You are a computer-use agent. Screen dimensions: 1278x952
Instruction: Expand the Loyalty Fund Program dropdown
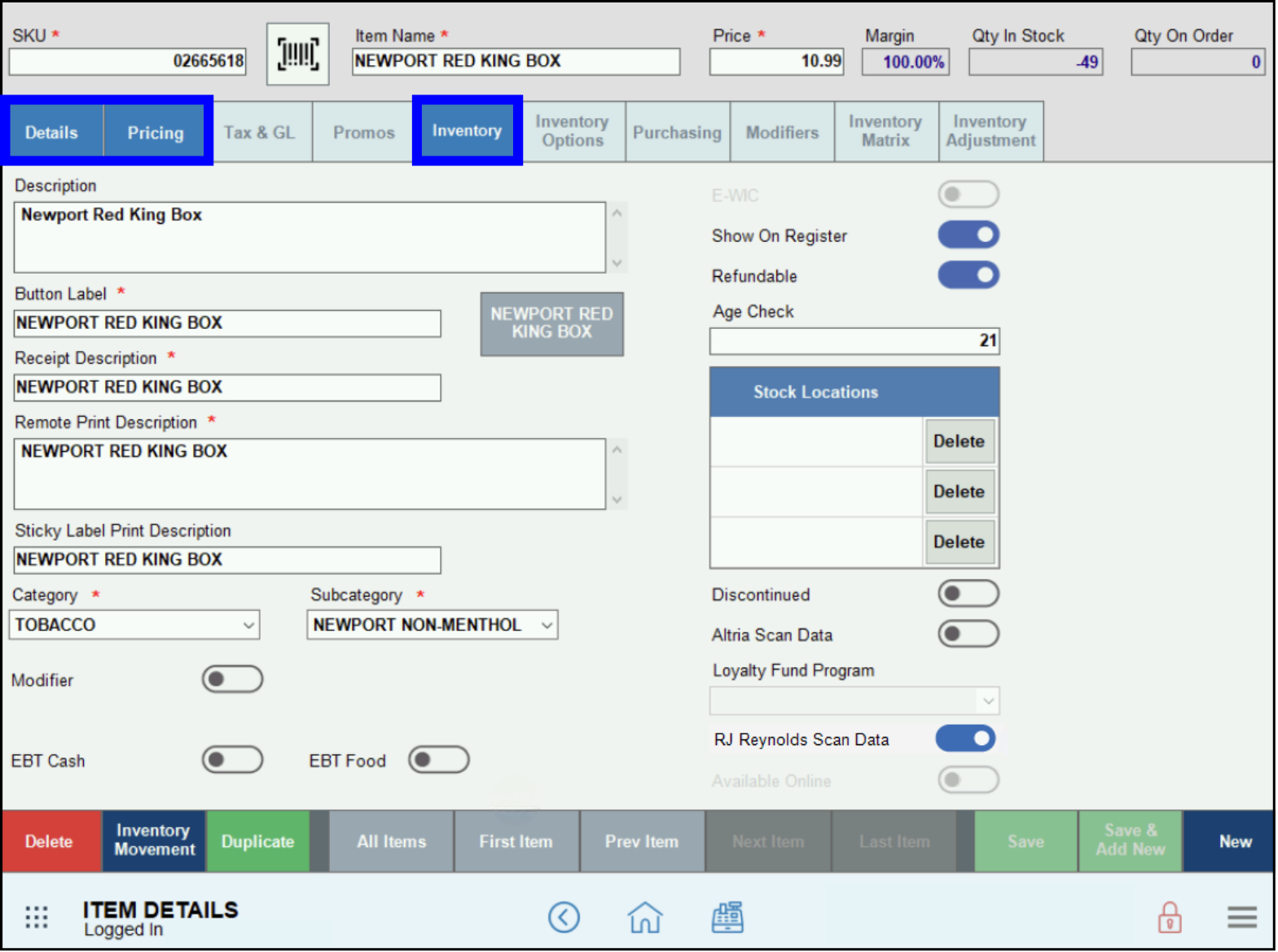click(x=854, y=700)
